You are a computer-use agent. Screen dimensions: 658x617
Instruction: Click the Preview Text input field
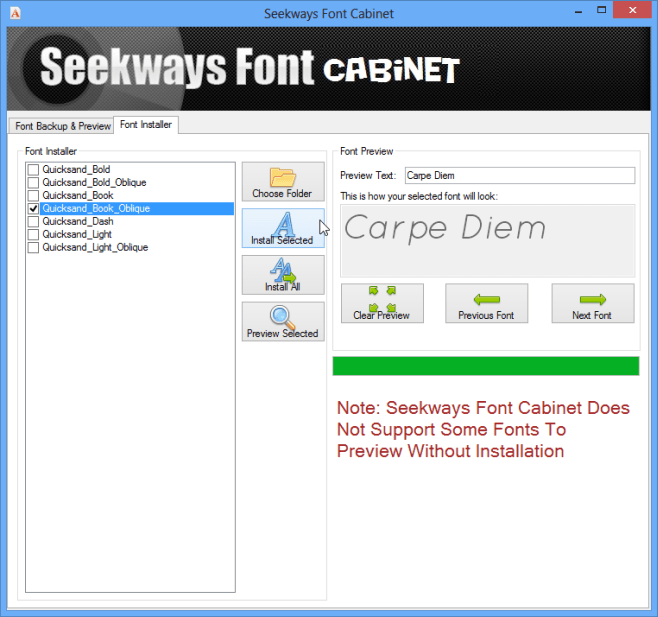point(520,175)
